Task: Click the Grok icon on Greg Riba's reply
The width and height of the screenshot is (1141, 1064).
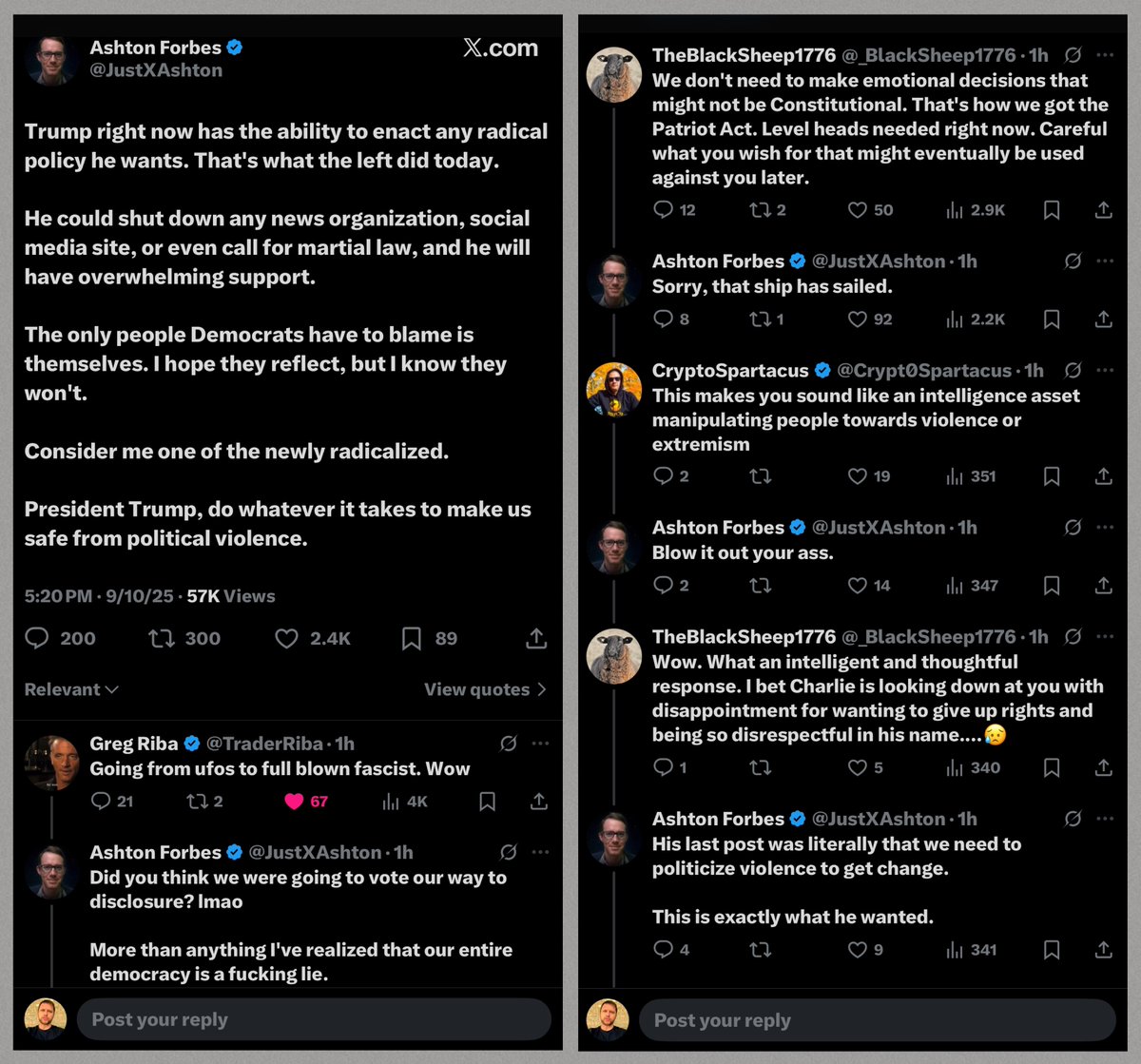Action: click(x=509, y=744)
